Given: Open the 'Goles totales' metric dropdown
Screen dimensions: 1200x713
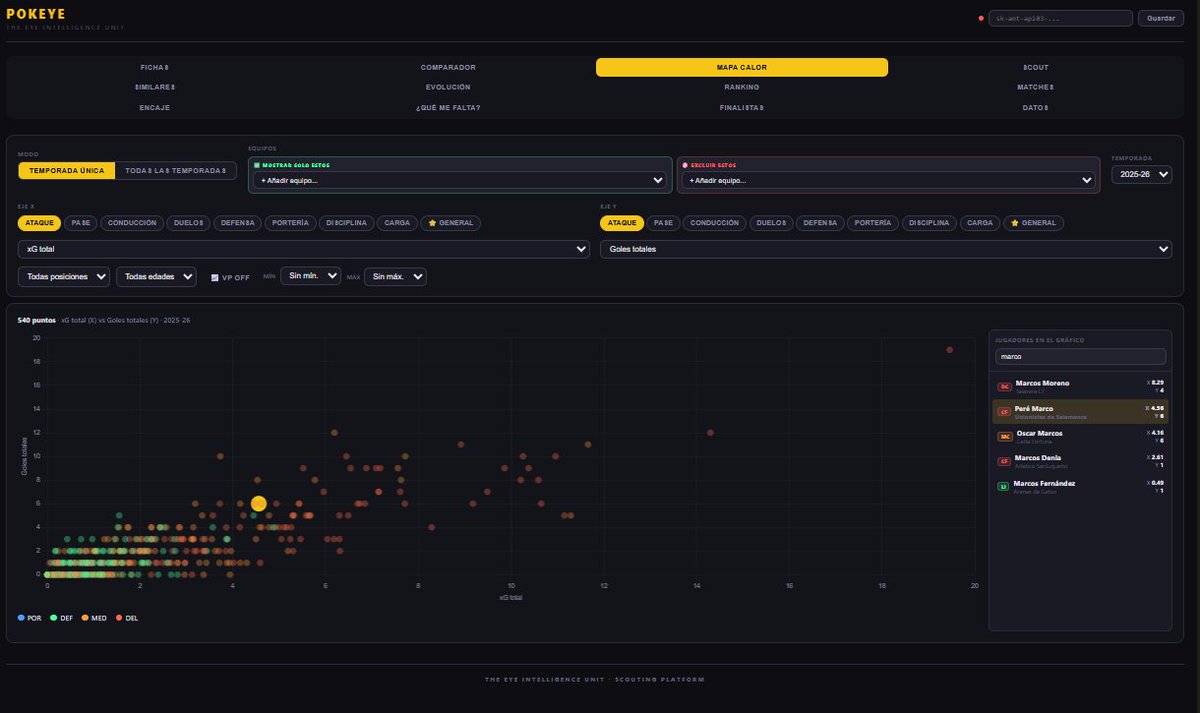Looking at the screenshot, I should 886,249.
